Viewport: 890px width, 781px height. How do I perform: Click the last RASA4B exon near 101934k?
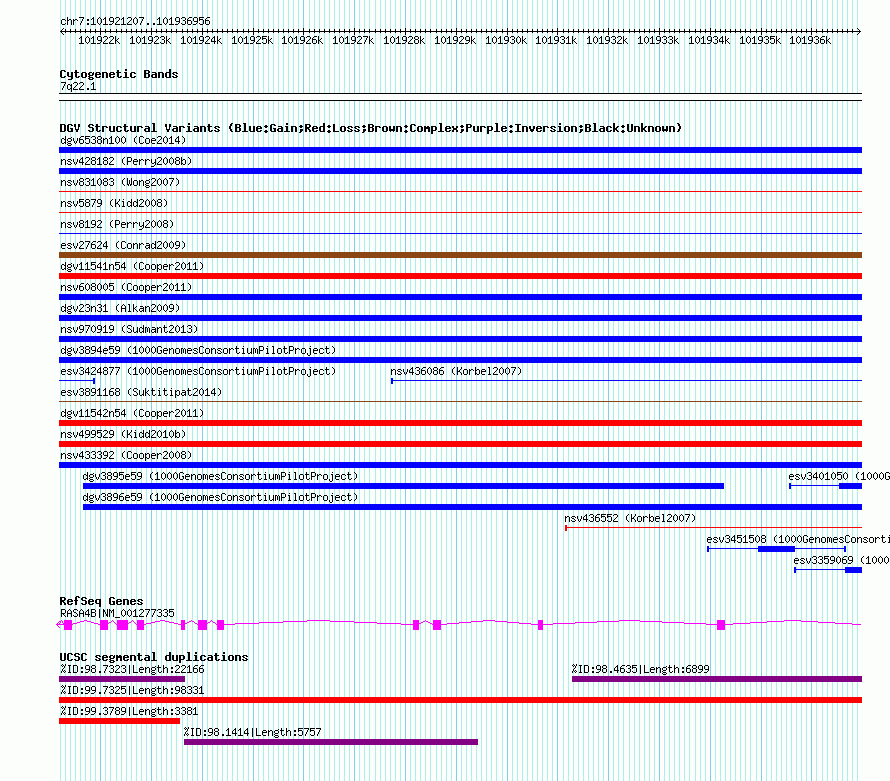click(x=721, y=625)
